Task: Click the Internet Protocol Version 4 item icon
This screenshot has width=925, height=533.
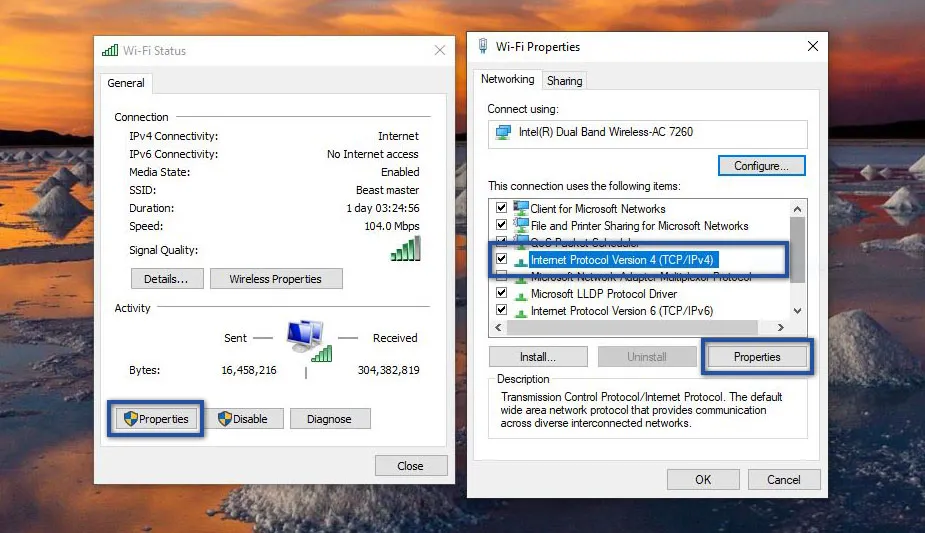Action: [521, 261]
